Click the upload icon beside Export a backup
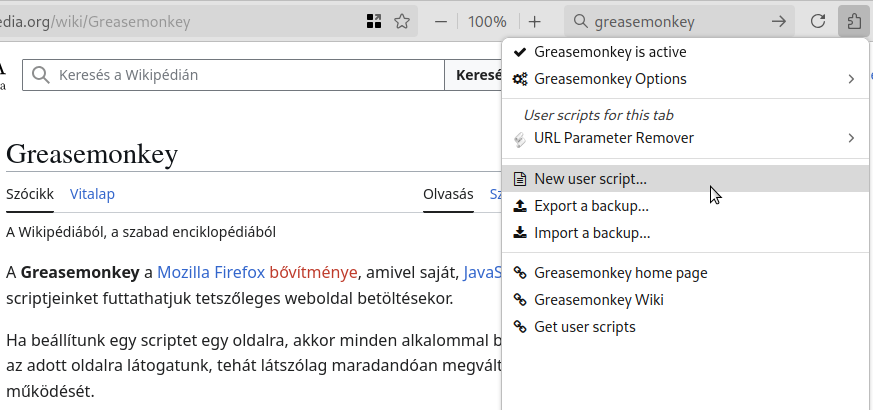 [x=520, y=206]
